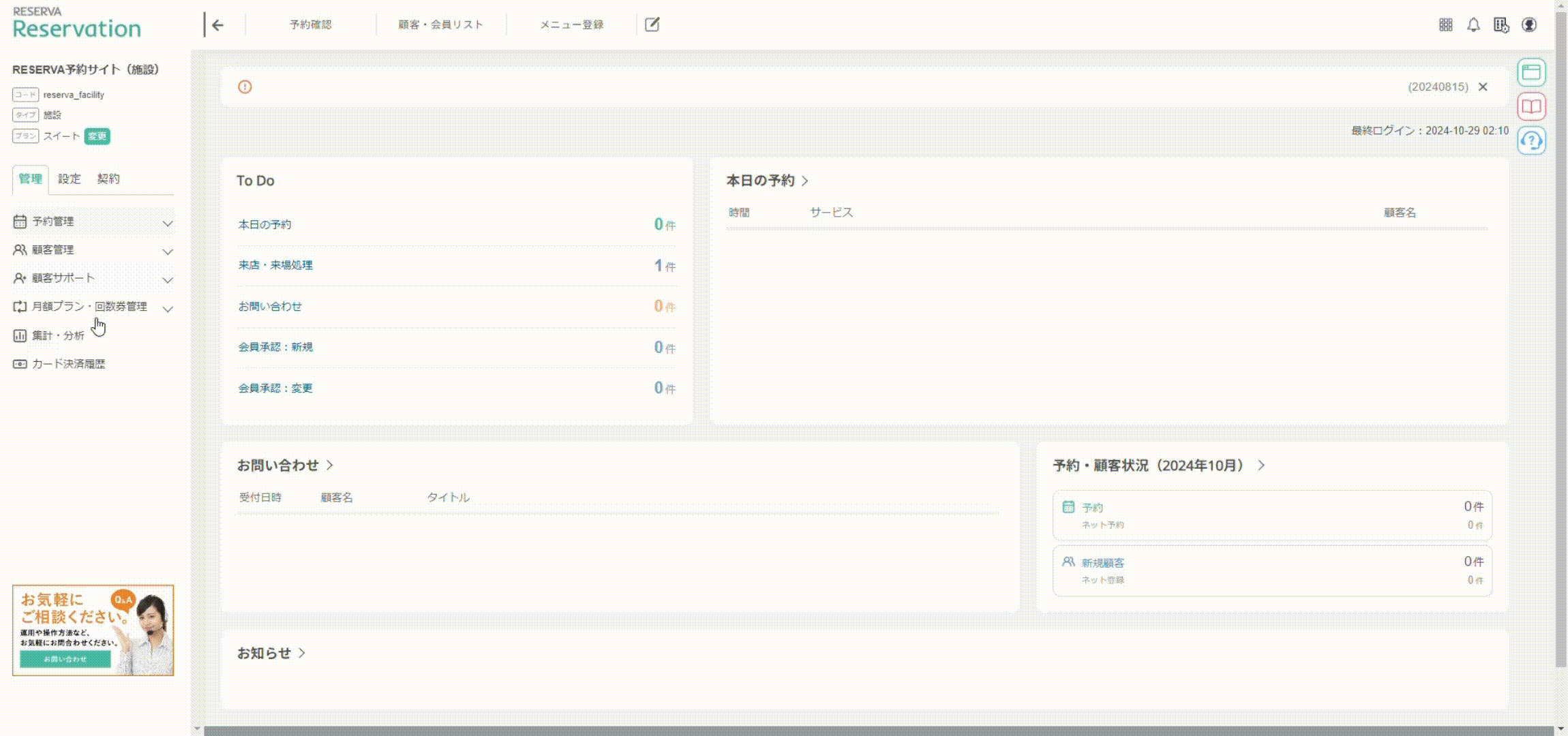The image size is (1568, 736).
Task: Expand the 顧客管理 menu chevron
Action: coord(168,252)
